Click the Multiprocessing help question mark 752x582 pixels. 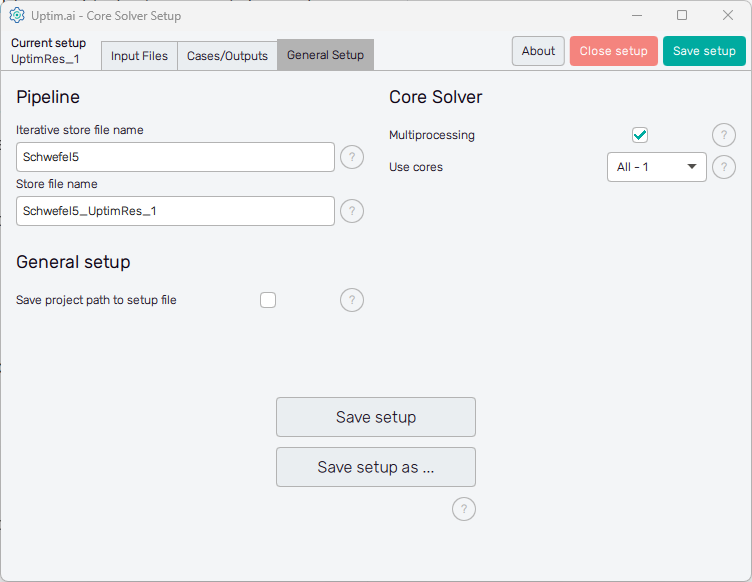click(x=724, y=136)
